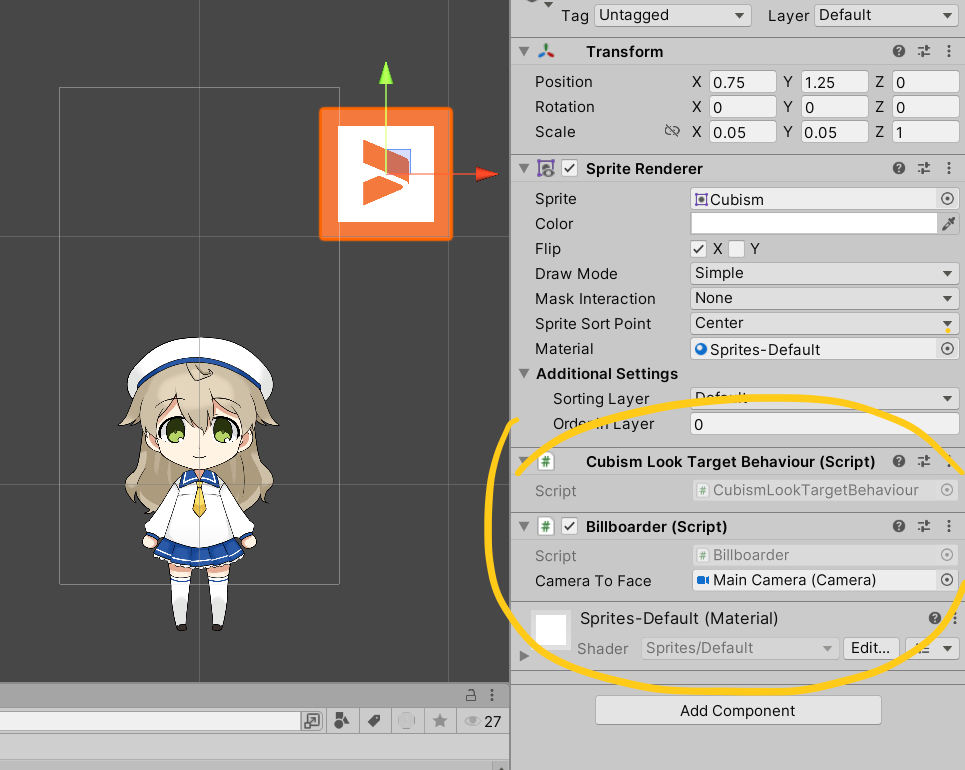Open presets for Cubism Look Target Behaviour
Viewport: 965px width, 770px height.
pos(924,461)
